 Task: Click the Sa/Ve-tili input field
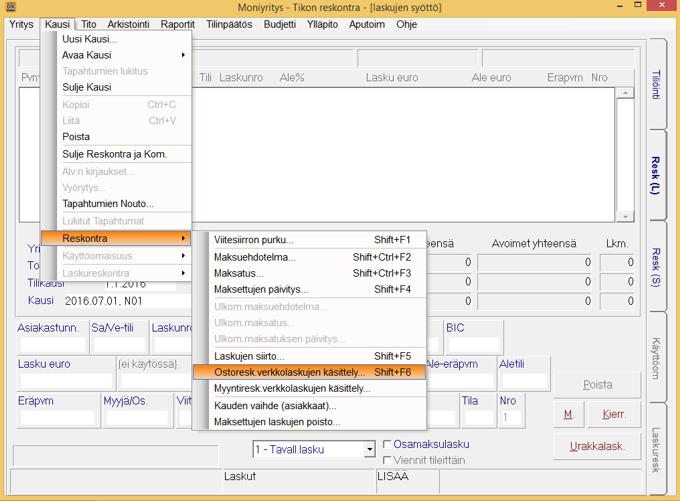point(119,345)
